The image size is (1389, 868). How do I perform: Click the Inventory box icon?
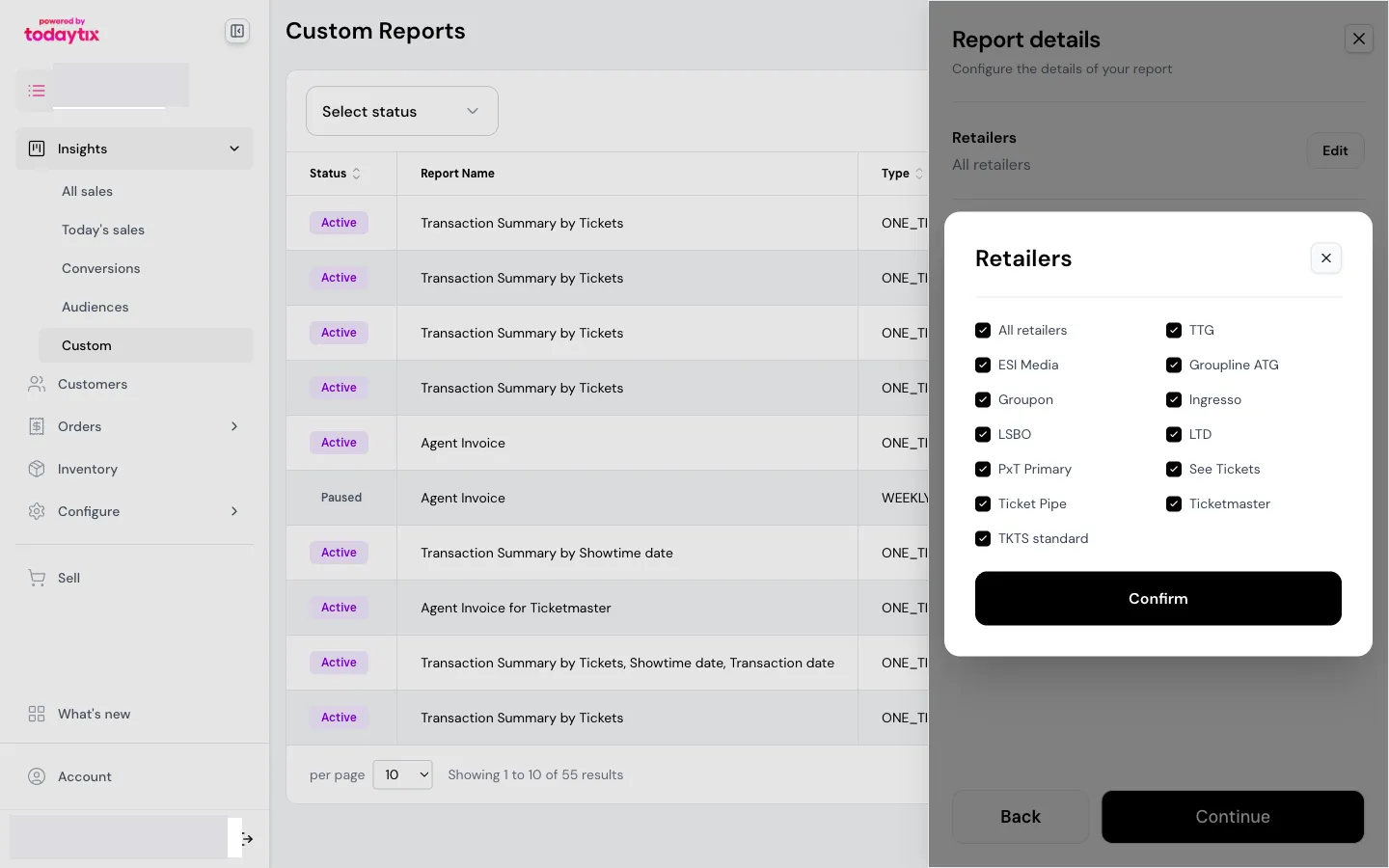click(37, 469)
